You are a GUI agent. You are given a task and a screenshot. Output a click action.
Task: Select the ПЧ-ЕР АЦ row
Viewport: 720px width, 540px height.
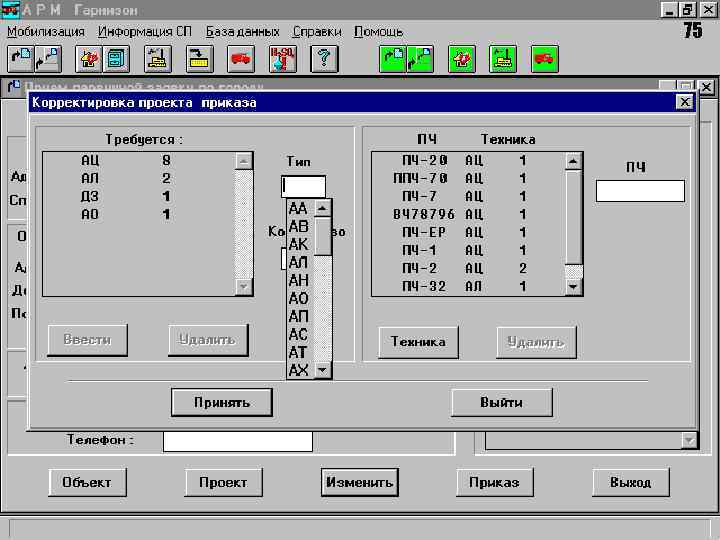click(469, 232)
